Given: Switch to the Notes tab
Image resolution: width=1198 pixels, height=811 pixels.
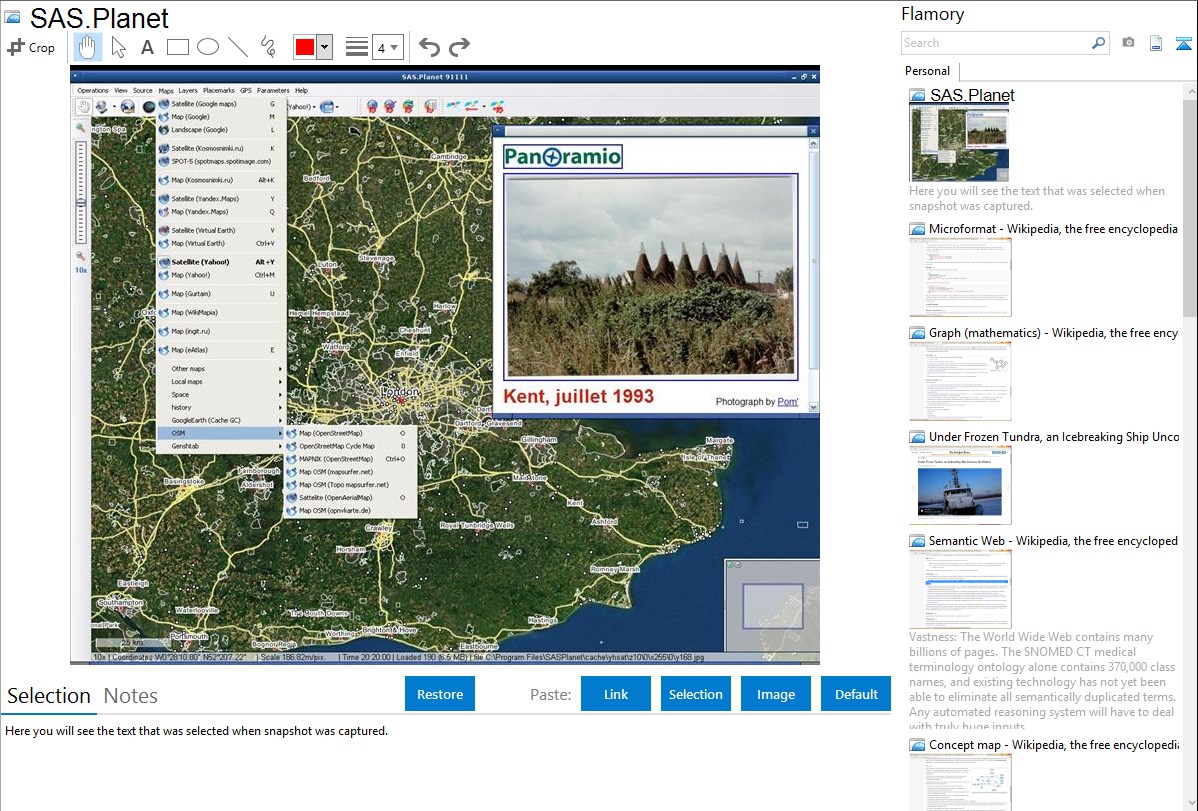Looking at the screenshot, I should pos(131,696).
